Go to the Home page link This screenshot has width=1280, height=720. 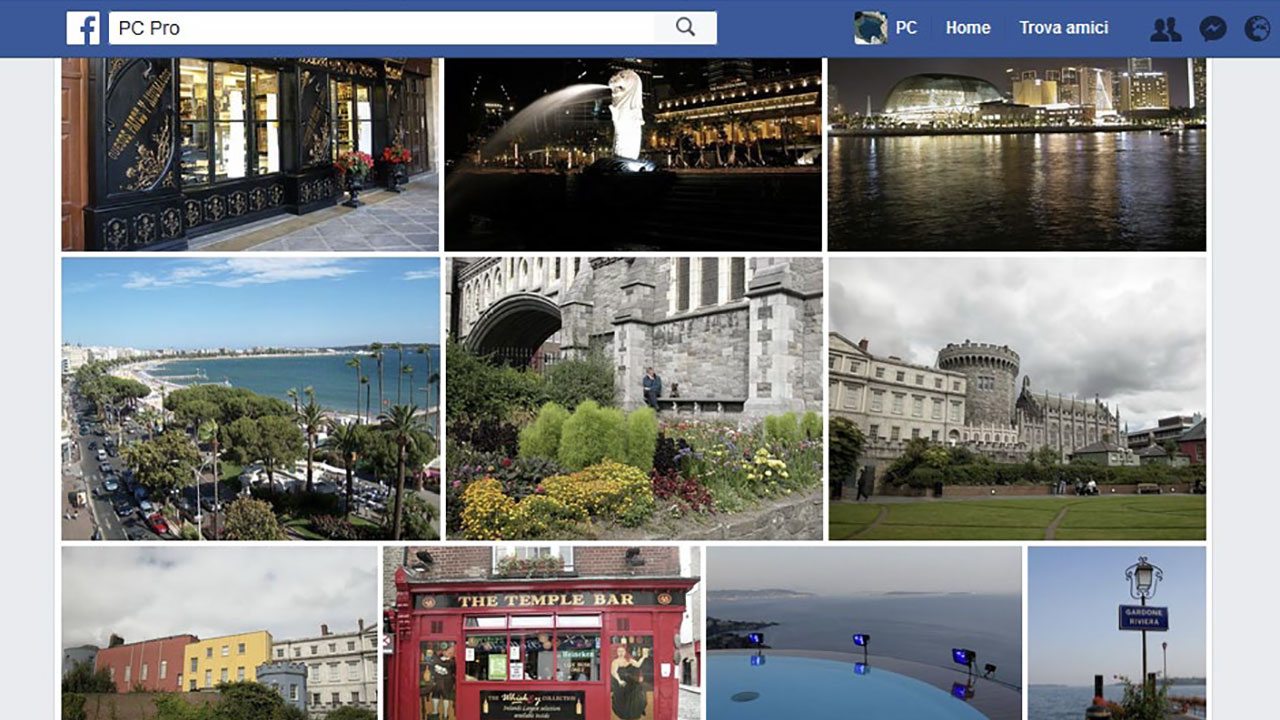coord(967,28)
